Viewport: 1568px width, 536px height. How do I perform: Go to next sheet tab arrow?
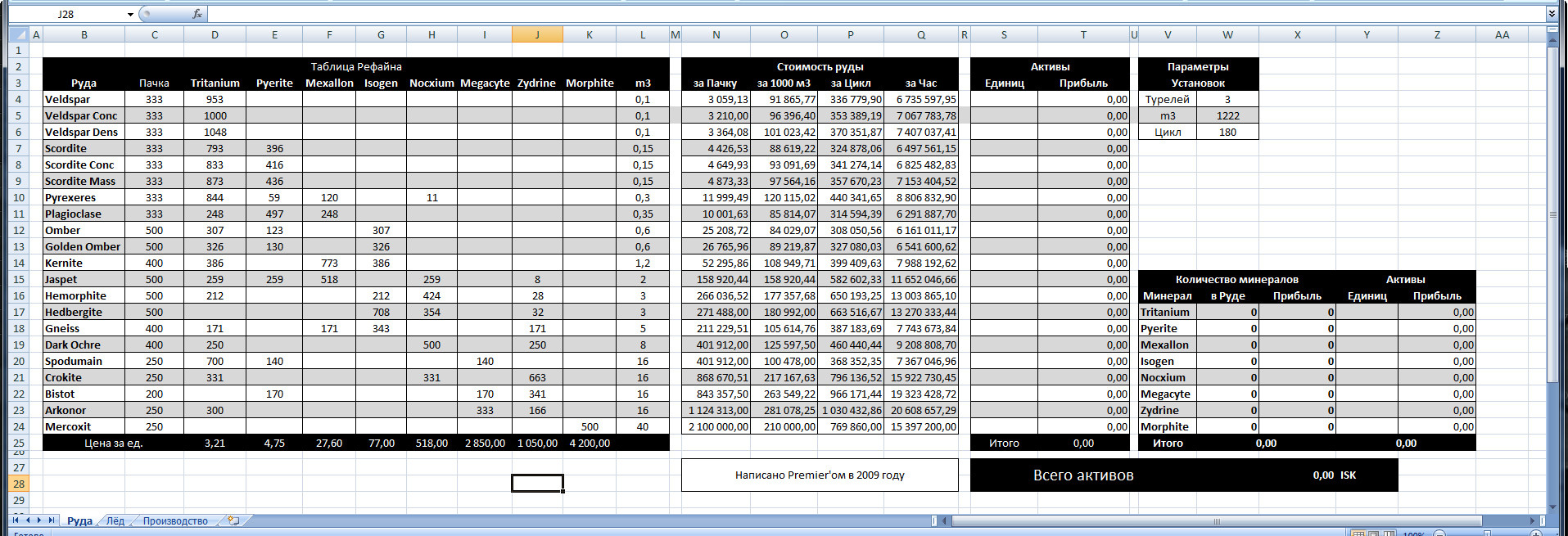point(38,520)
